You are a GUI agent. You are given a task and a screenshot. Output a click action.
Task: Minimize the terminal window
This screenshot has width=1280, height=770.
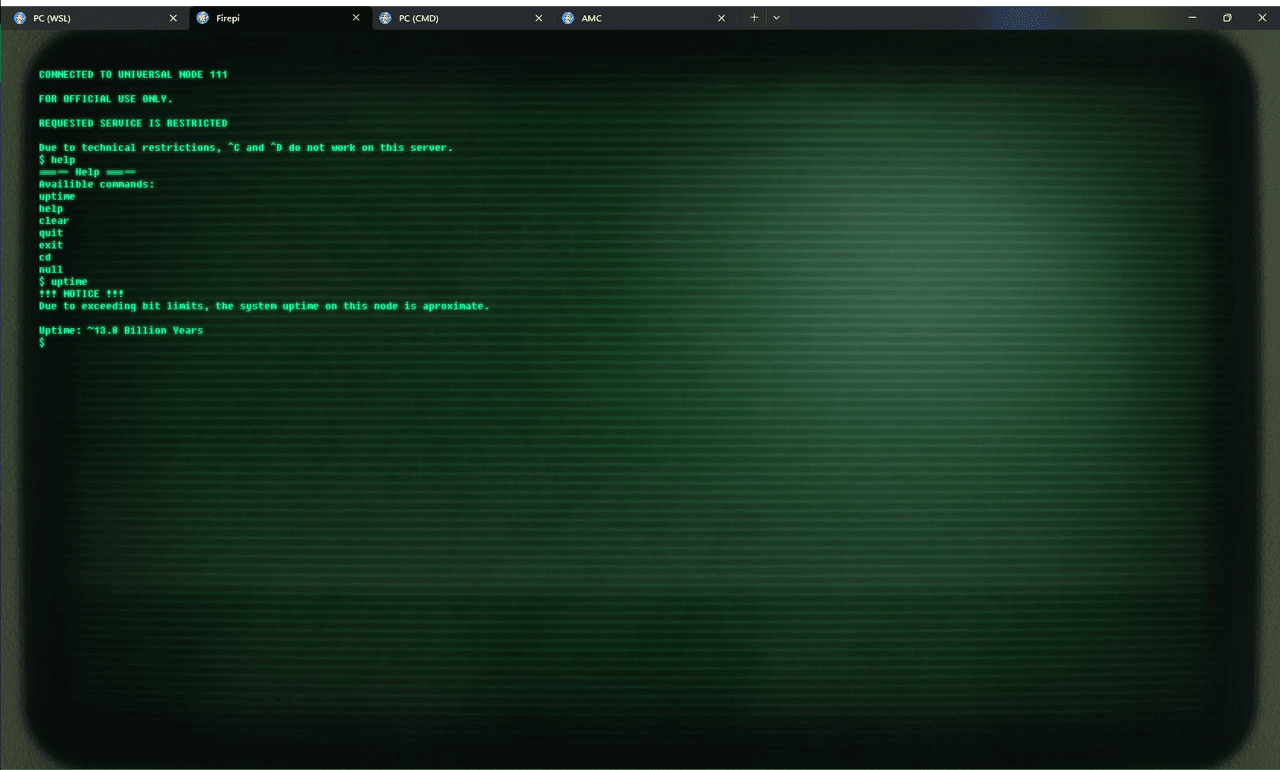click(x=1193, y=18)
